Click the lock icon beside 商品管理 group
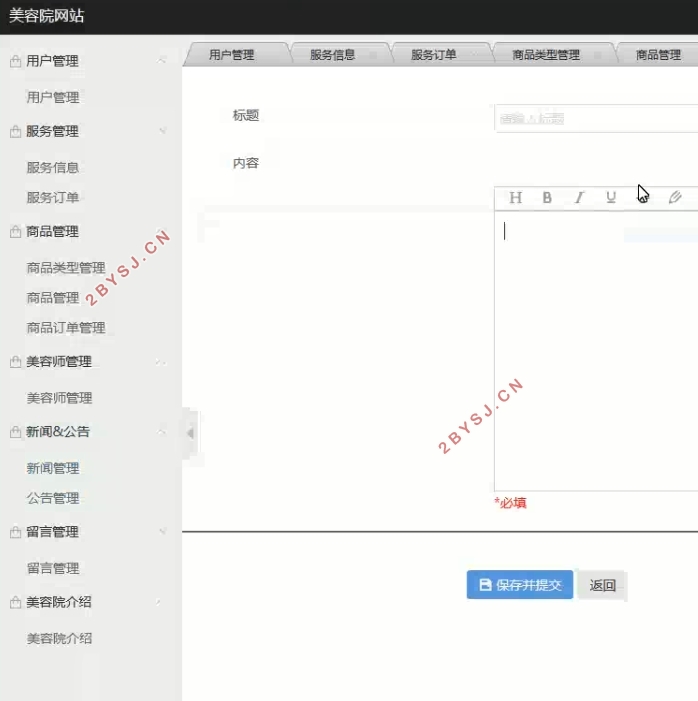 coord(15,232)
